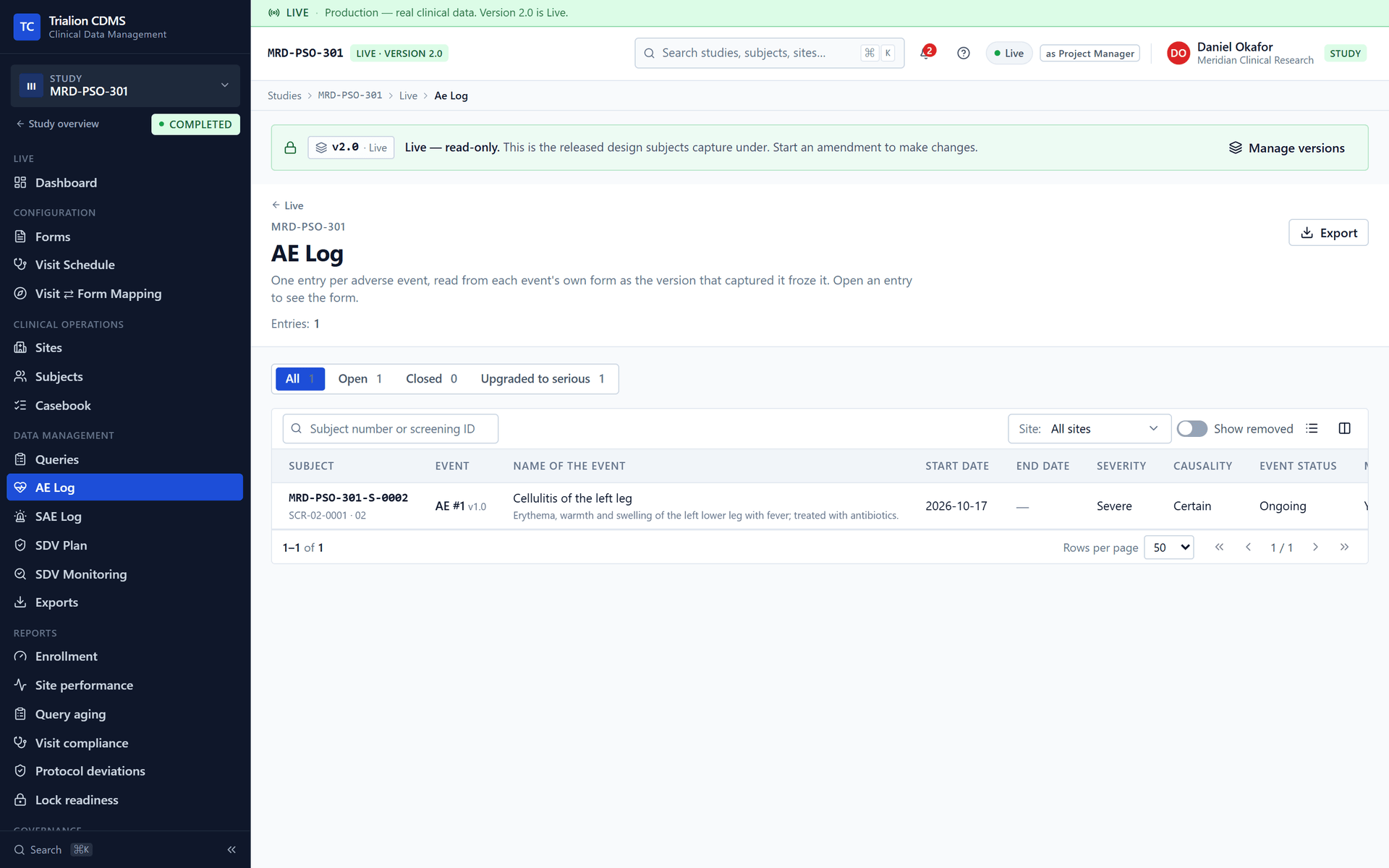Go to Lock readiness report

click(124, 800)
